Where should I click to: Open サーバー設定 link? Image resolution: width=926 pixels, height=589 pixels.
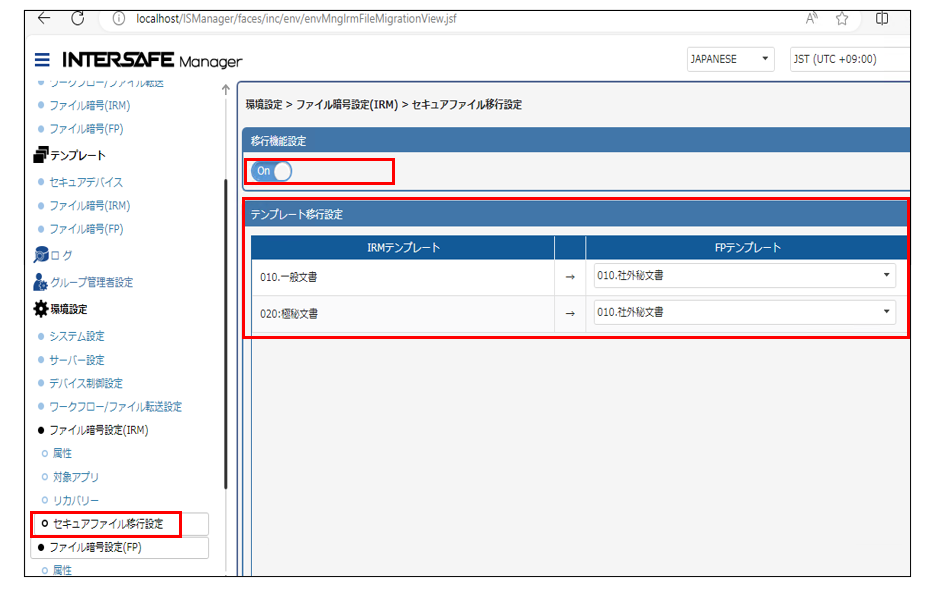pyautogui.click(x=77, y=360)
